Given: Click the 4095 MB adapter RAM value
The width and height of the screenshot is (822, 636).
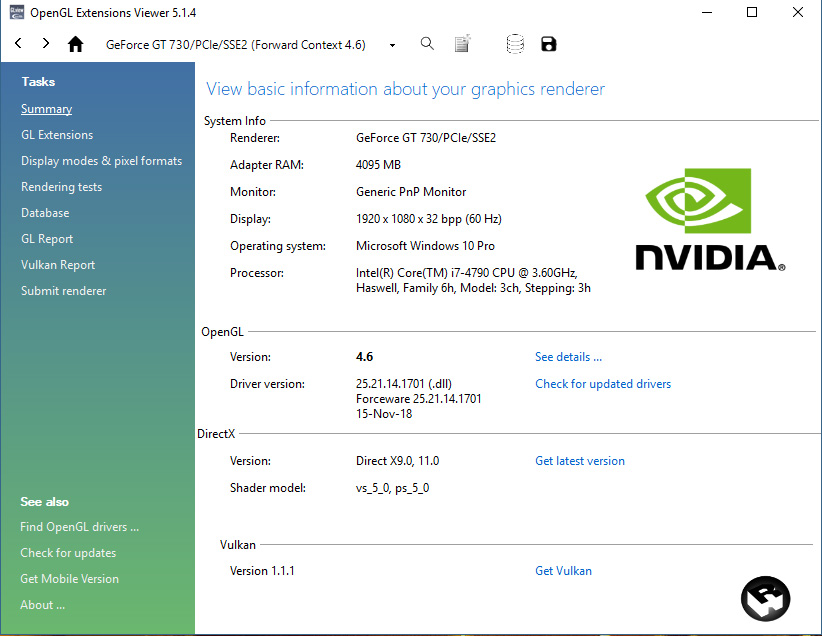Looking at the screenshot, I should click(x=378, y=165).
